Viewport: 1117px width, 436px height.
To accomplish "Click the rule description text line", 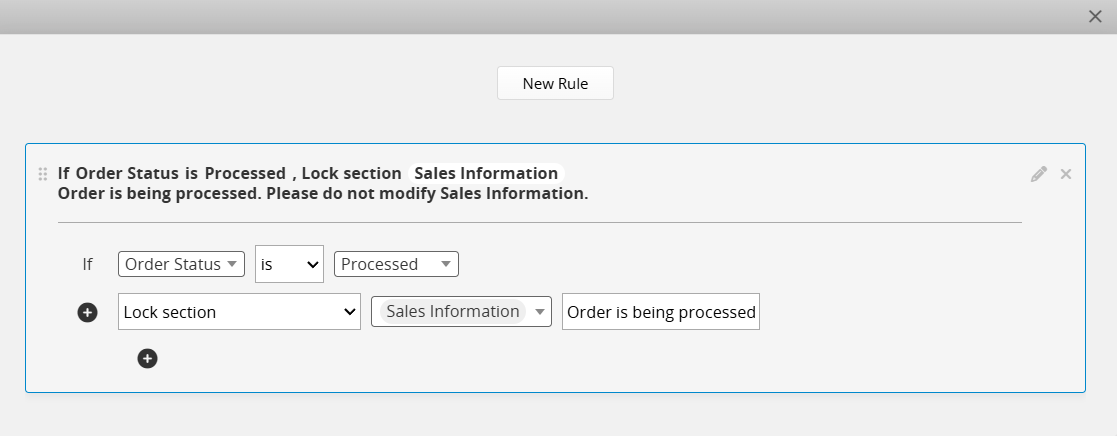I will tap(322, 194).
